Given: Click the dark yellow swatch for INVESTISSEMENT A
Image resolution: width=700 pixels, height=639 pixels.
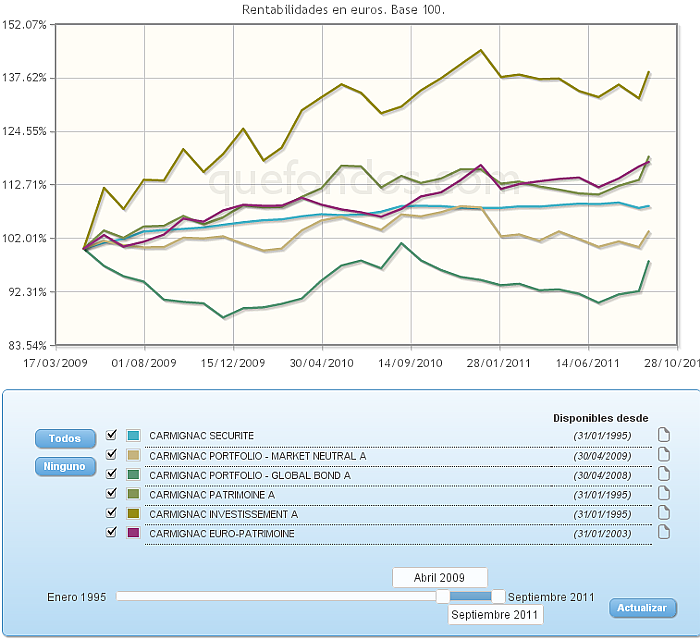Looking at the screenshot, I should (x=133, y=514).
